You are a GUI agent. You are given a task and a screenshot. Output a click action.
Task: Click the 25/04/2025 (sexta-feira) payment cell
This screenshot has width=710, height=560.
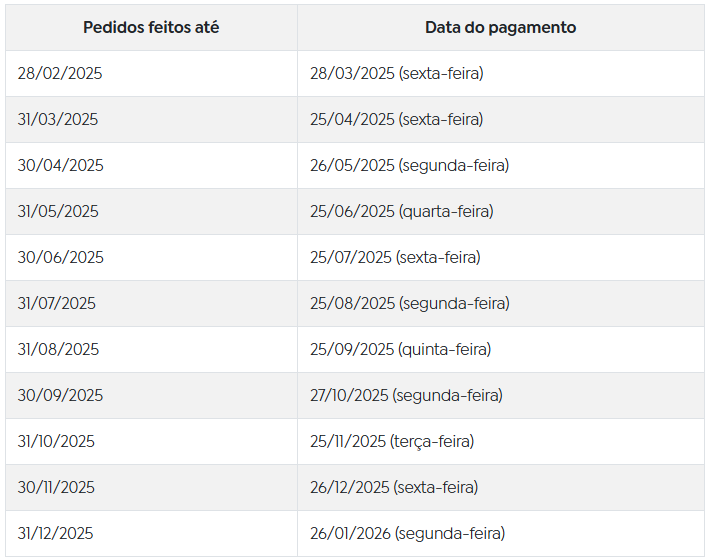[x=501, y=120]
